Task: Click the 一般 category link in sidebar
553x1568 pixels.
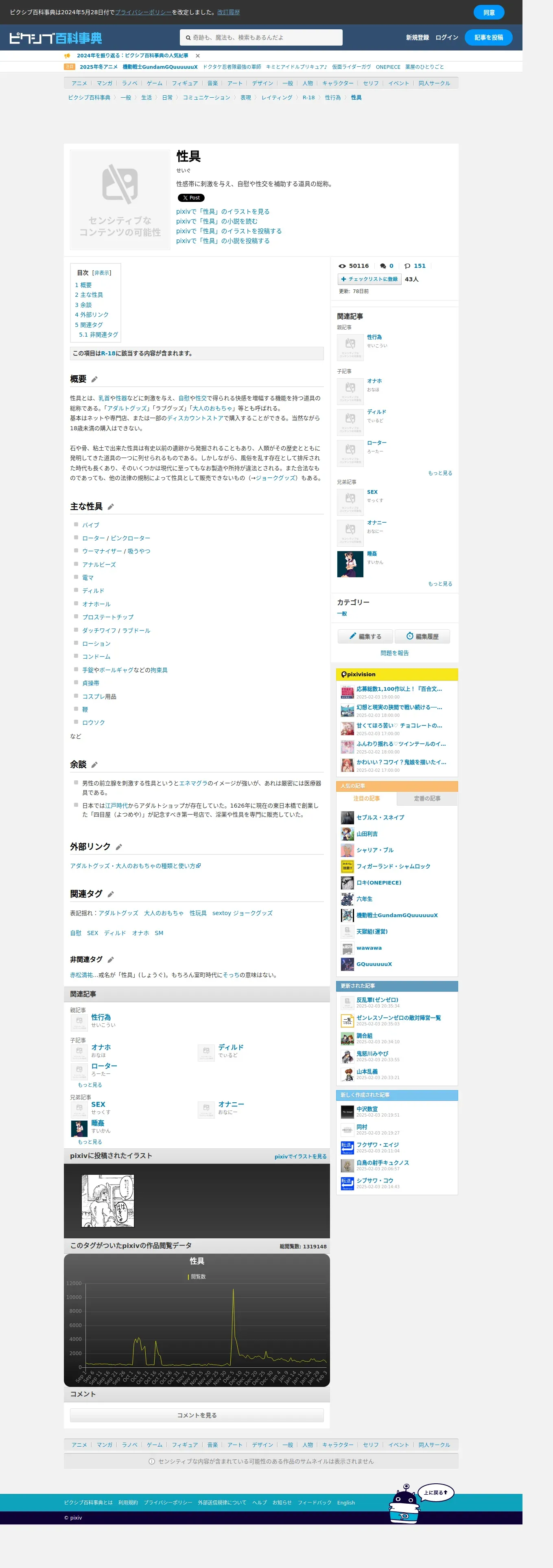Action: [342, 613]
